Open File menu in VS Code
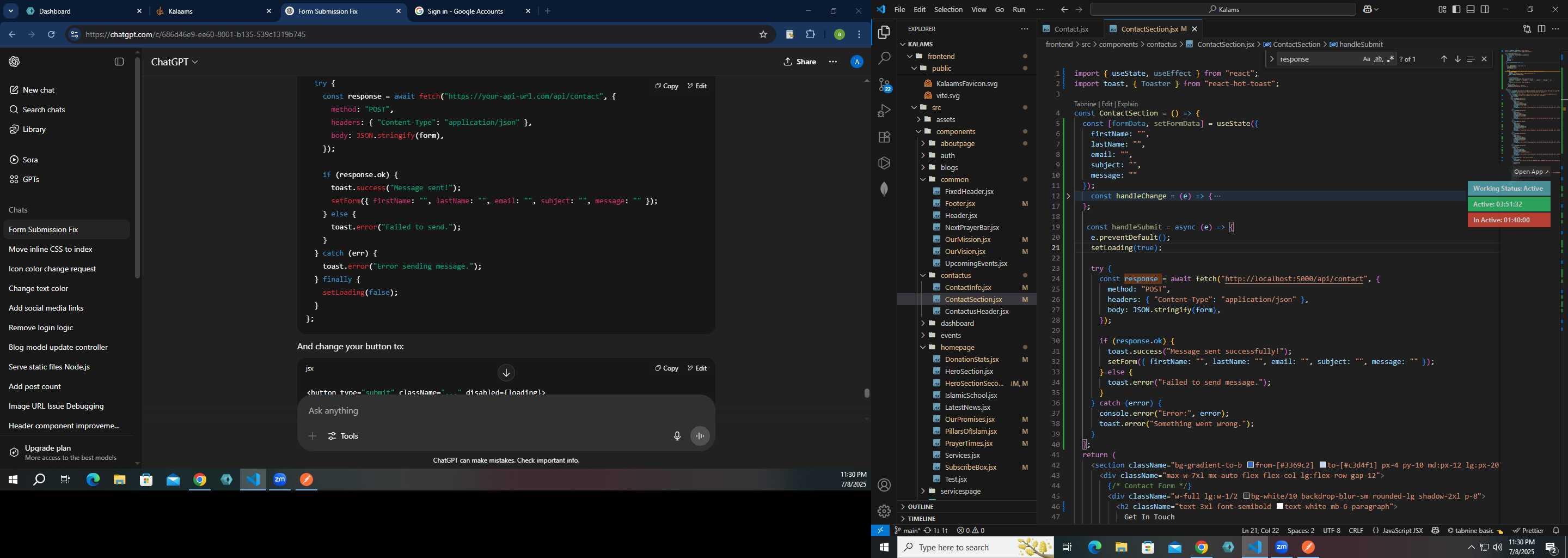1568x558 pixels. coord(899,10)
